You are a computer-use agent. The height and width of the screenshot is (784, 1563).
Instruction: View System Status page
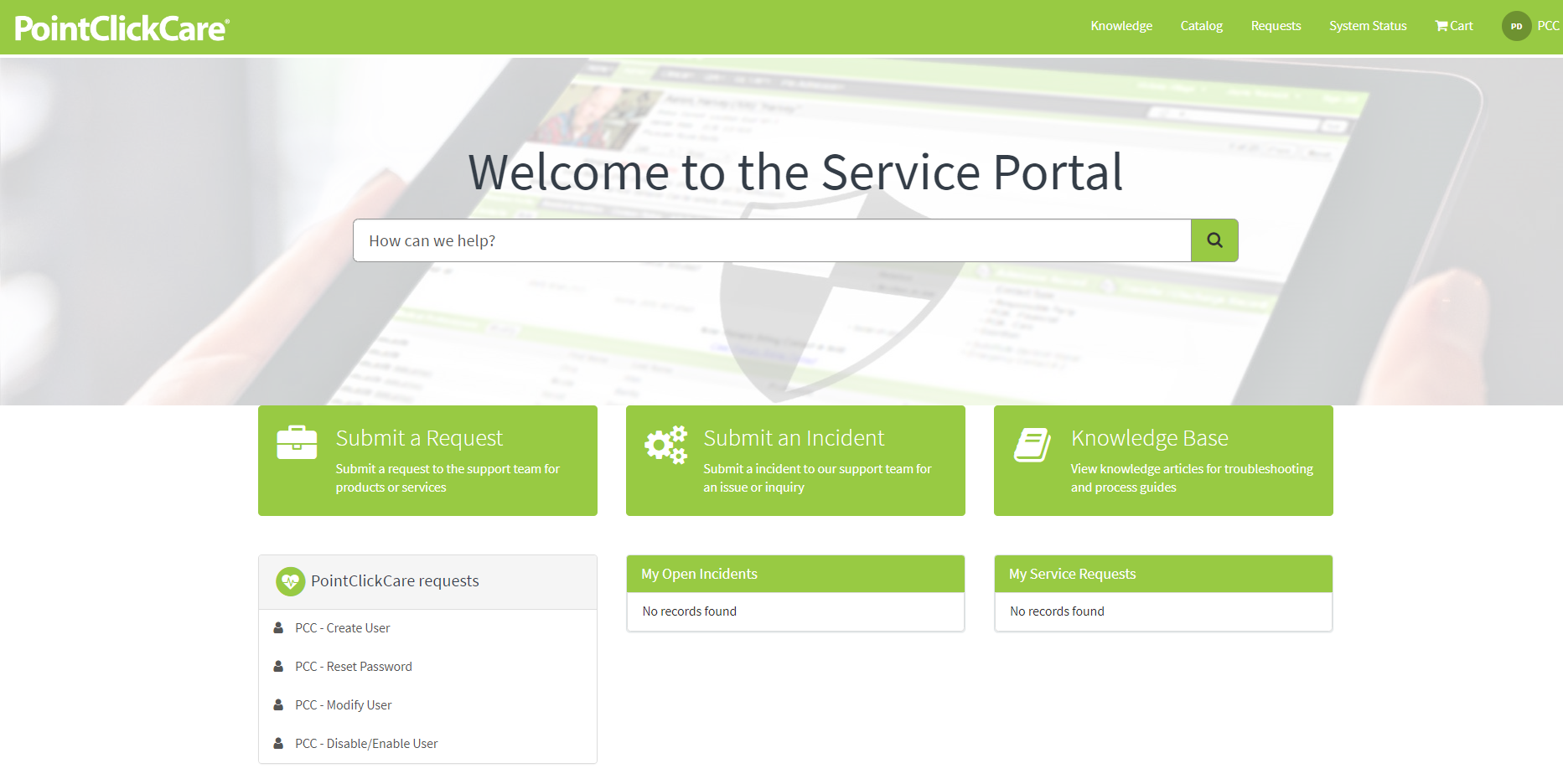[1368, 26]
